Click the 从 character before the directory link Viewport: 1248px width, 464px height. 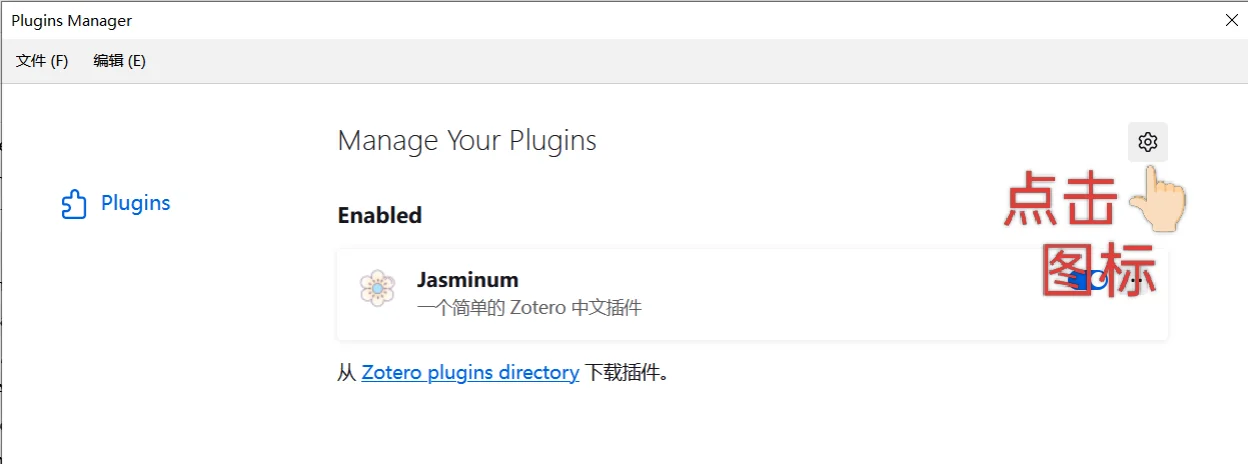point(346,373)
